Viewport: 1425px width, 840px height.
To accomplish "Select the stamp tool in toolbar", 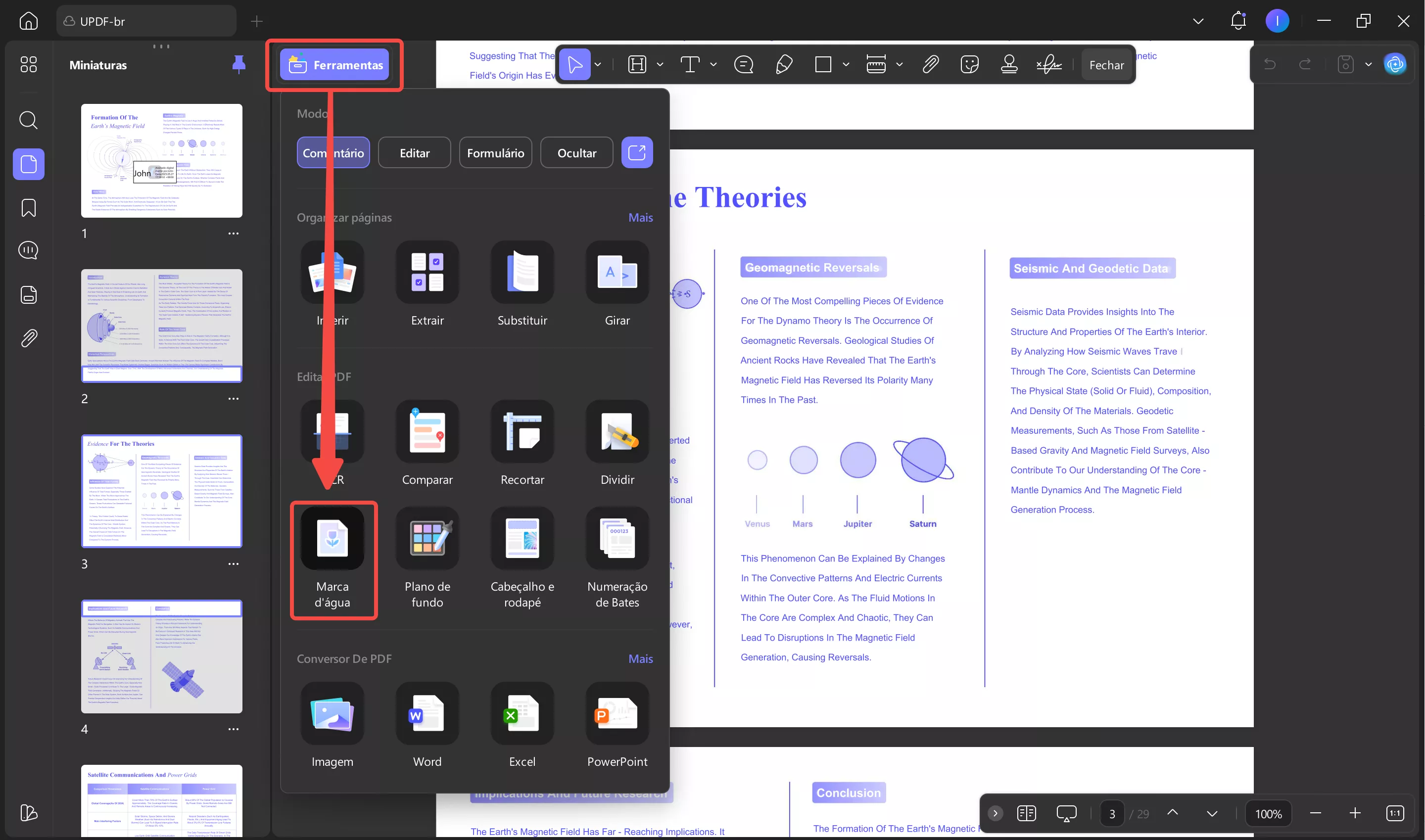I will click(1009, 64).
